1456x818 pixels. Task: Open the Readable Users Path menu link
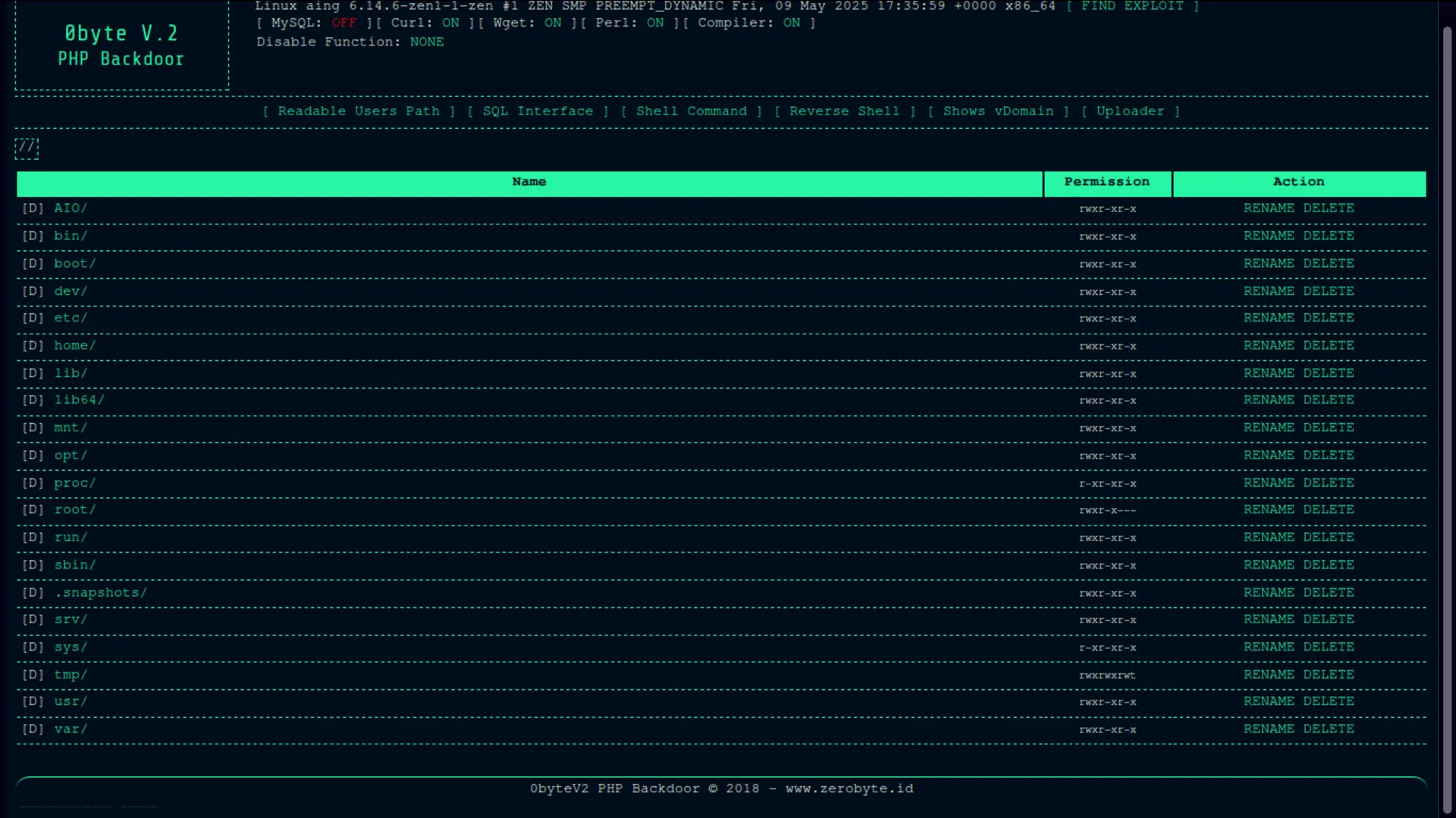point(359,111)
